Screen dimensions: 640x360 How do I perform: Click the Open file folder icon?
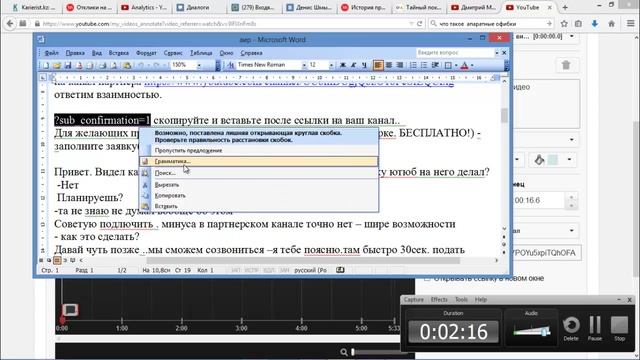tap(57, 65)
